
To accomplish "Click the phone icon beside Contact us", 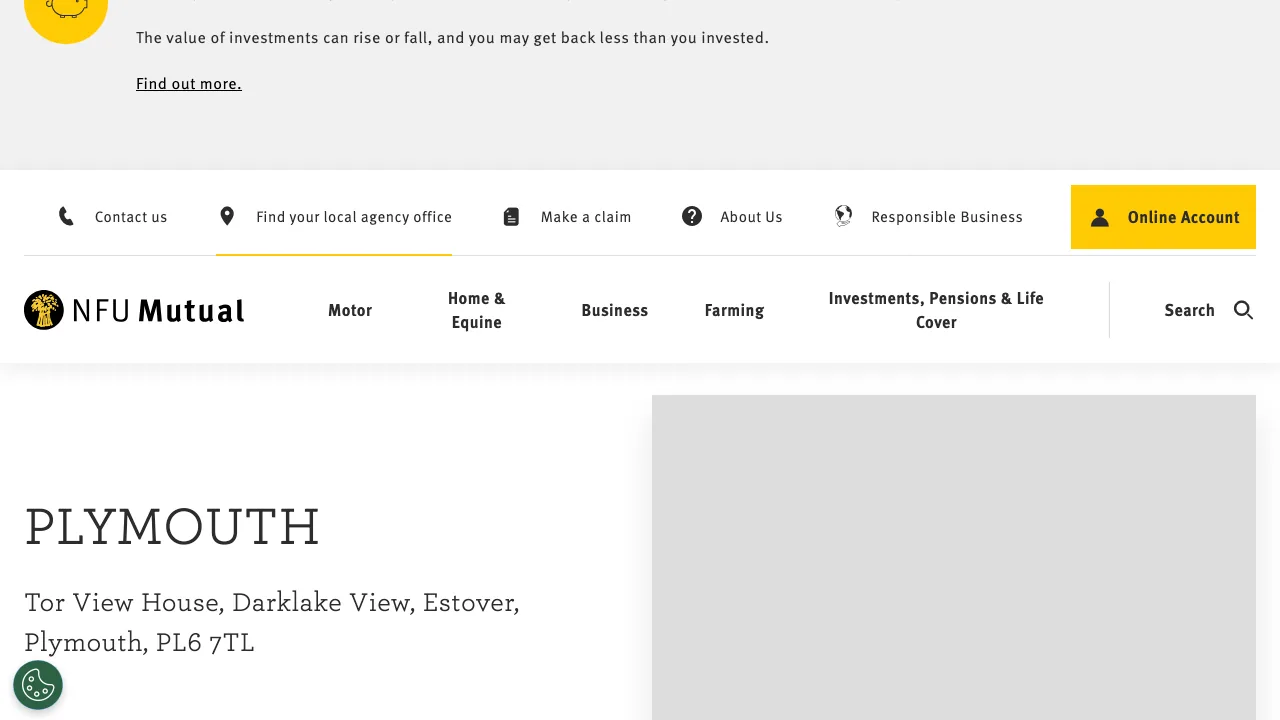I will pos(66,217).
